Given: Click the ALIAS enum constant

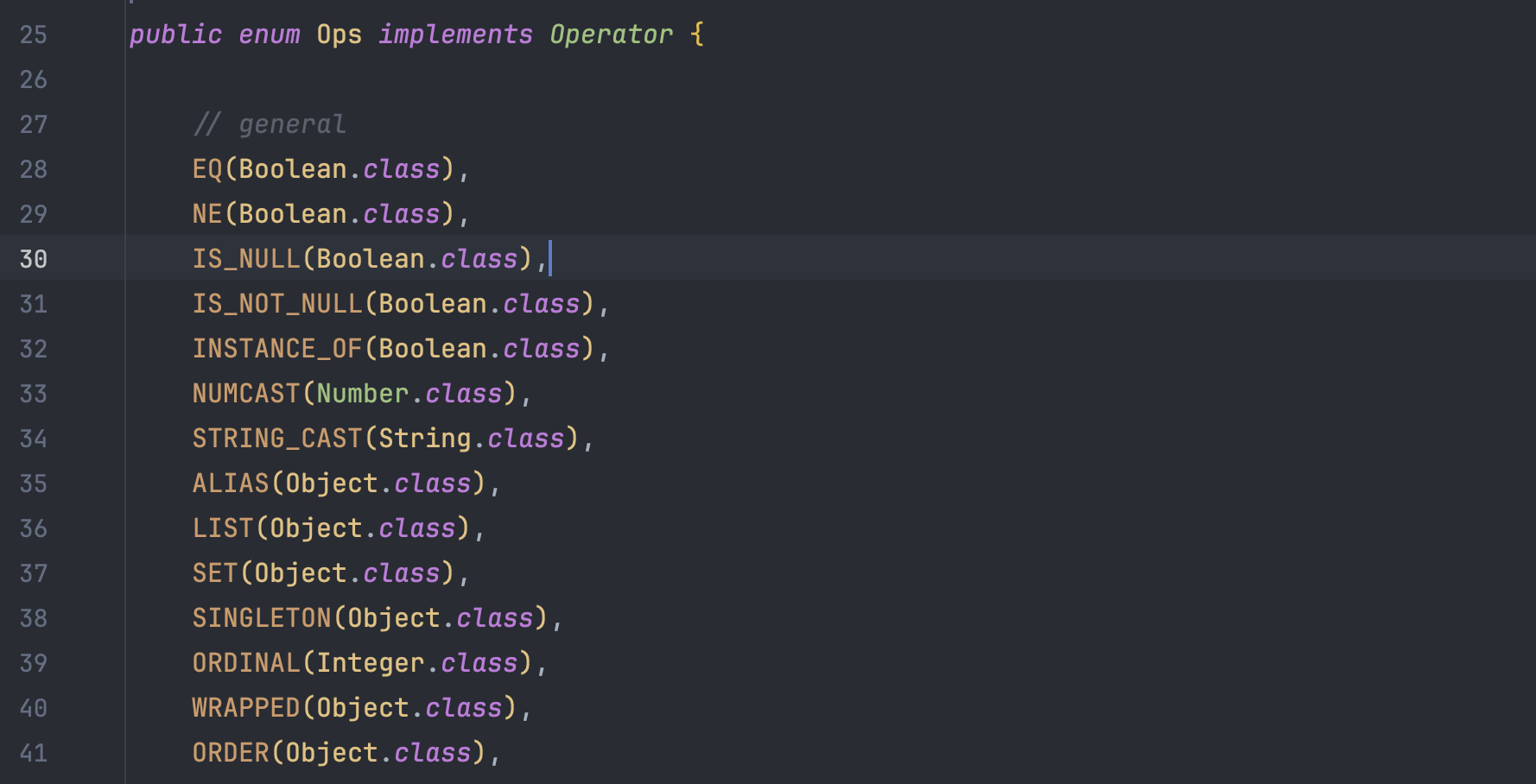Looking at the screenshot, I should [231, 484].
